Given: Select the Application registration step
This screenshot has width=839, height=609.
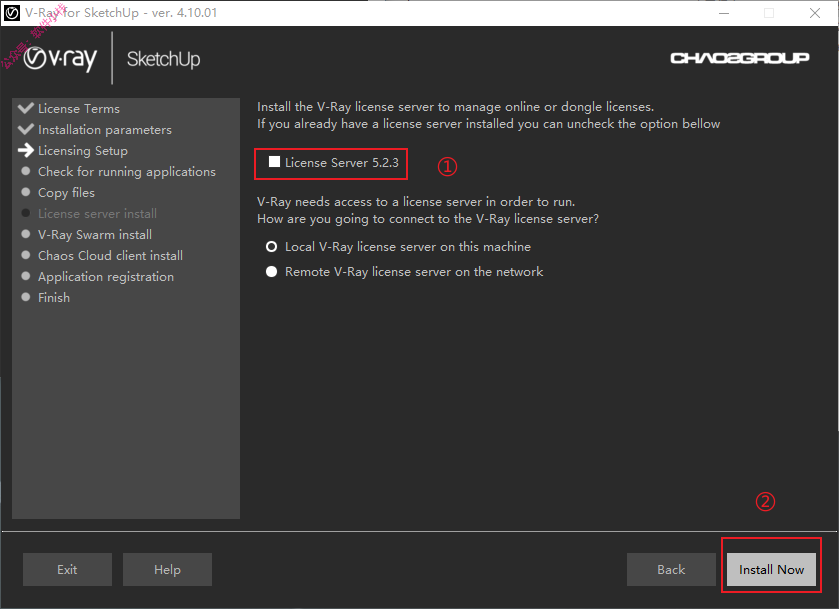Looking at the screenshot, I should (x=106, y=277).
